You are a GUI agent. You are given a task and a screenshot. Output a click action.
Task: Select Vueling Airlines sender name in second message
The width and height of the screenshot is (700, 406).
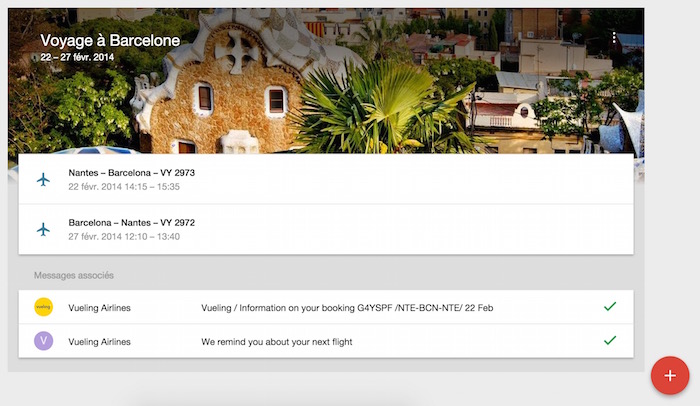coord(99,342)
